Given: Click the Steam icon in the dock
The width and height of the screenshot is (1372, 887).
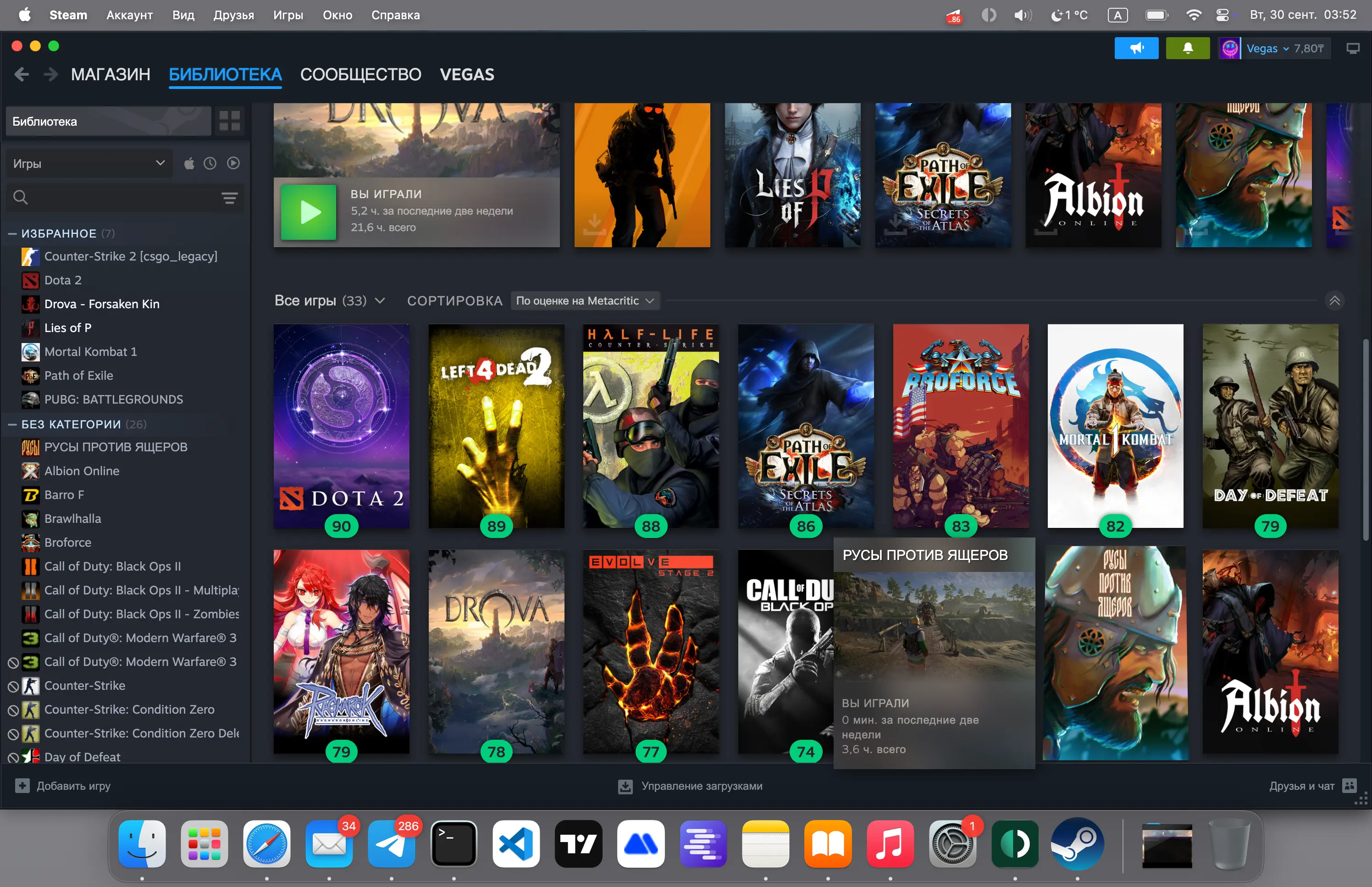Looking at the screenshot, I should 1077,844.
